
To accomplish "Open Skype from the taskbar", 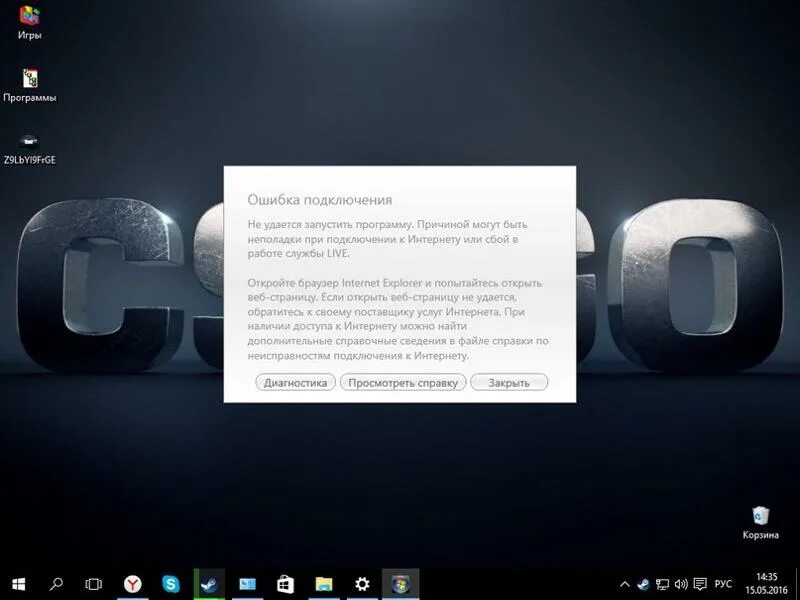I will pos(171,583).
